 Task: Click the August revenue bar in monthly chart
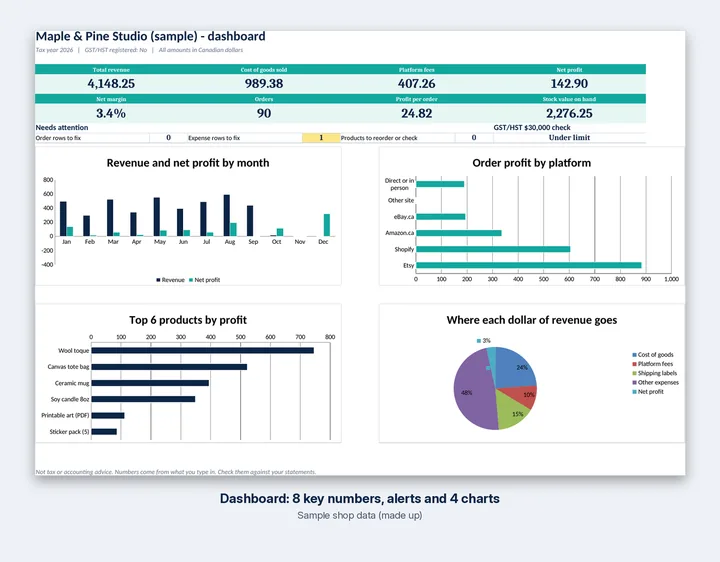[227, 215]
